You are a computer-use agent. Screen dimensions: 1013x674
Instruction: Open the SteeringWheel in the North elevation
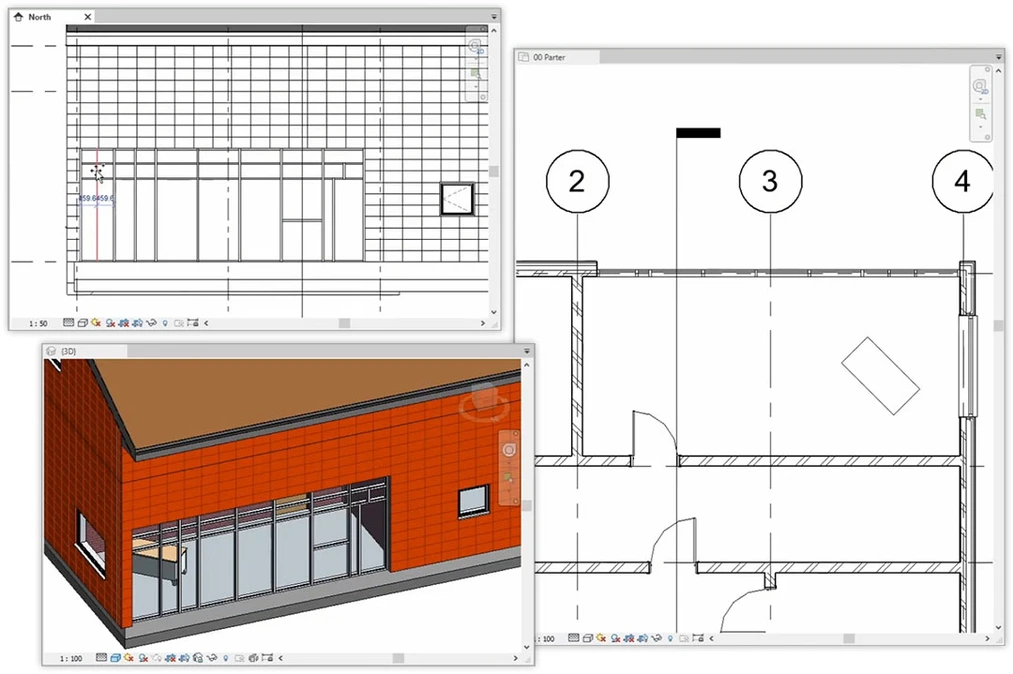tap(474, 46)
